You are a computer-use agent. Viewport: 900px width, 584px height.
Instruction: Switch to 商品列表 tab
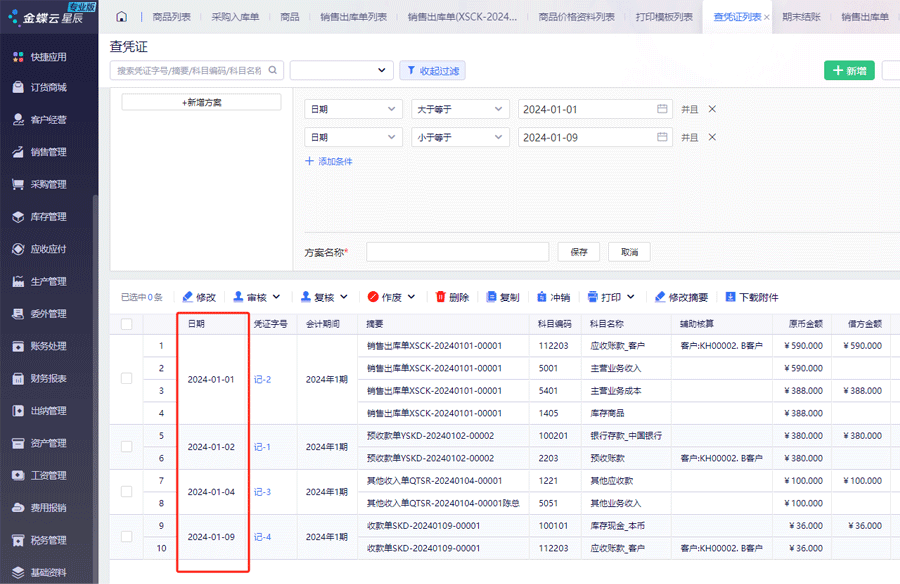pyautogui.click(x=171, y=17)
